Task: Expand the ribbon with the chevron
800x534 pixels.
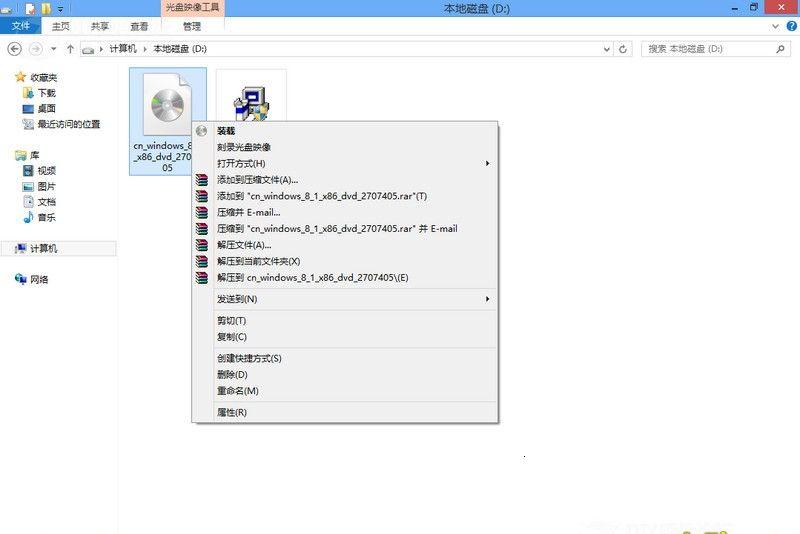Action: [776, 26]
